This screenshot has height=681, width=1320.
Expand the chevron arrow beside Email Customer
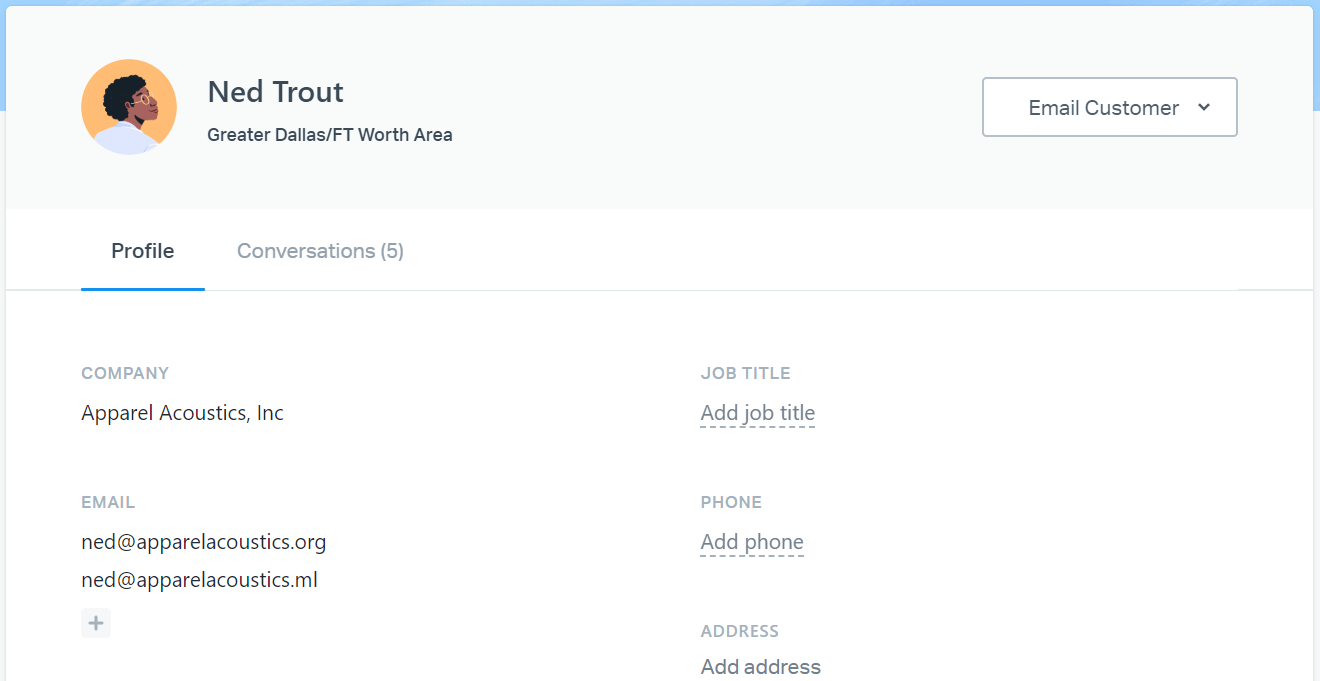pos(1204,107)
